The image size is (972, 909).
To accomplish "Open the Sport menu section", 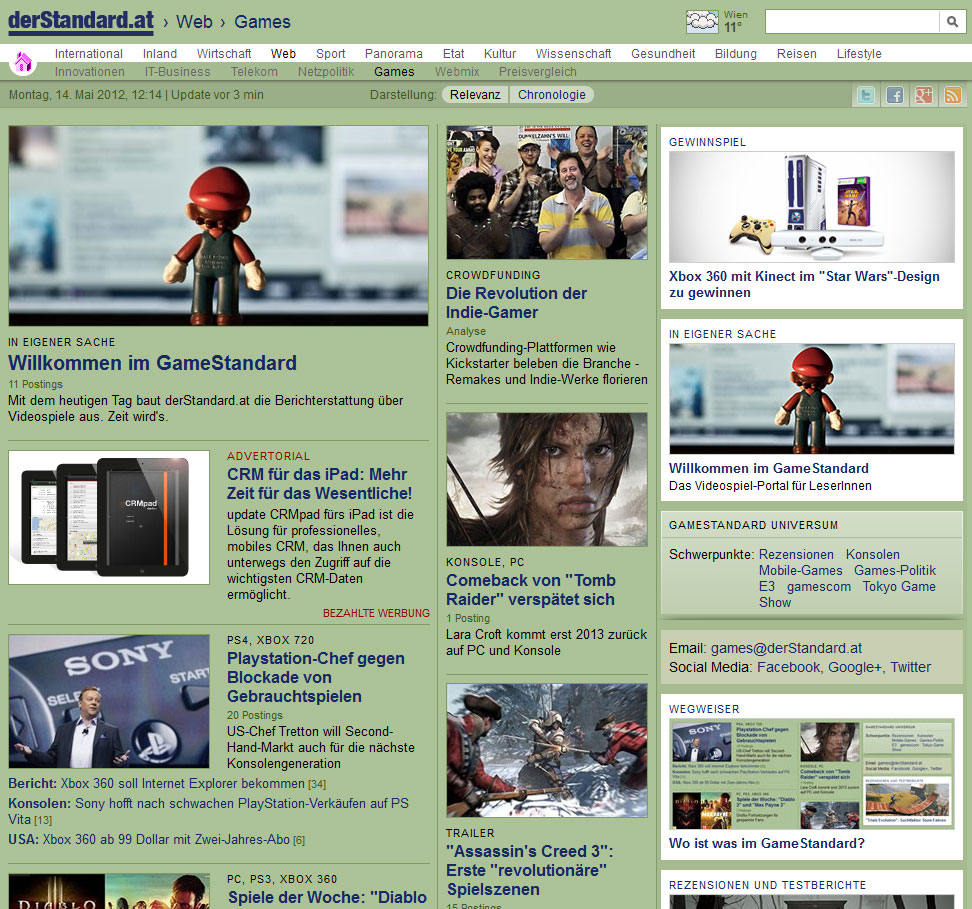I will 330,54.
